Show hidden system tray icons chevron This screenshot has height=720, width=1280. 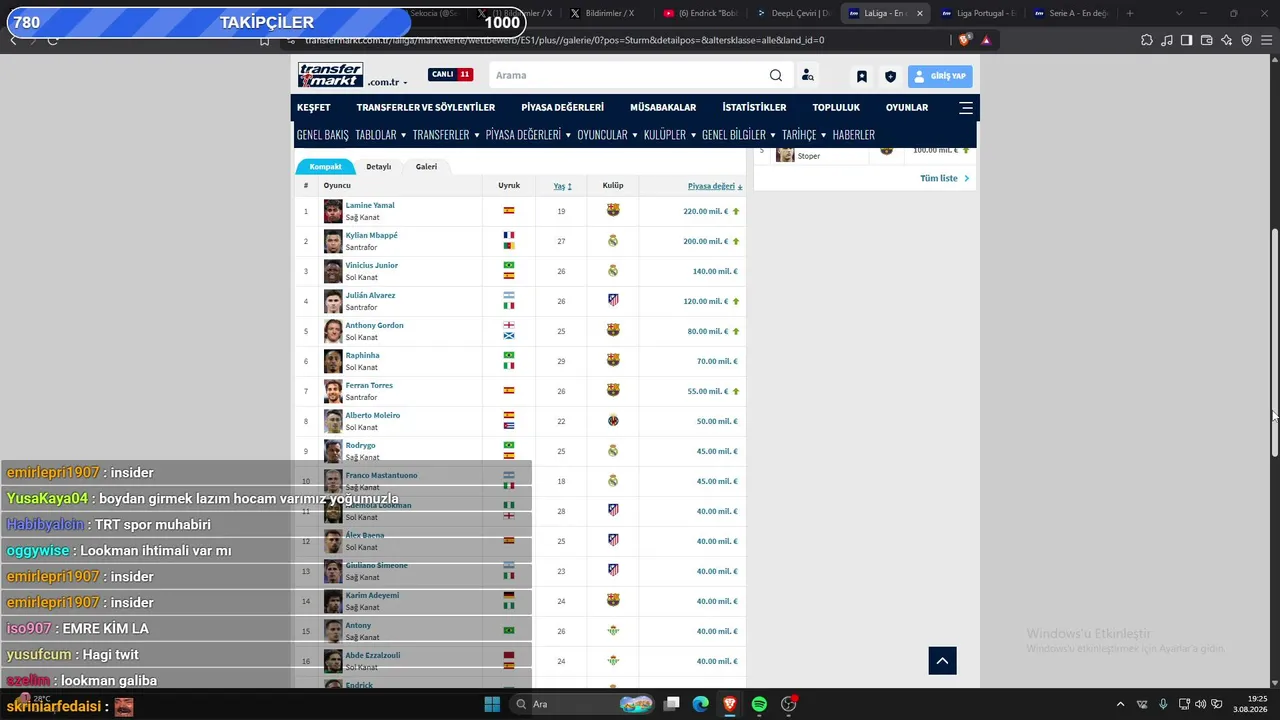1120,704
